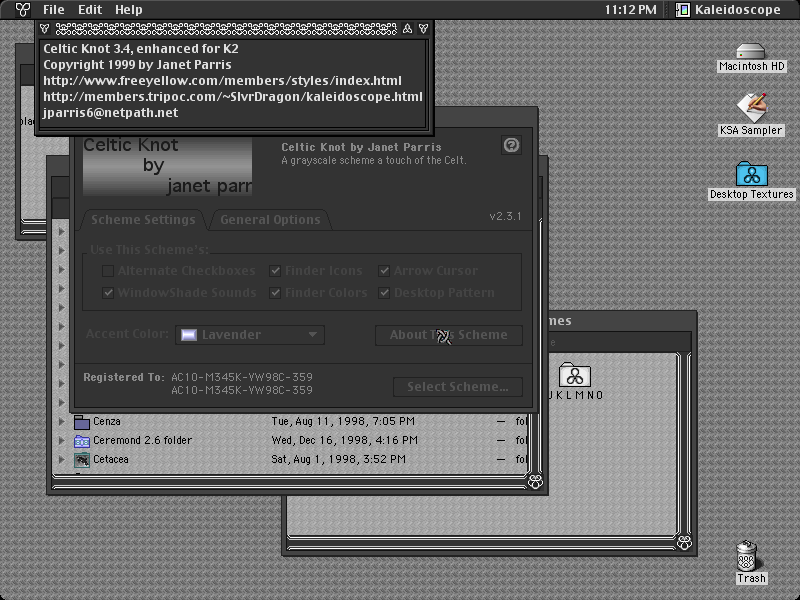The width and height of the screenshot is (800, 600).
Task: Click the Lavender color swatch
Action: point(189,335)
